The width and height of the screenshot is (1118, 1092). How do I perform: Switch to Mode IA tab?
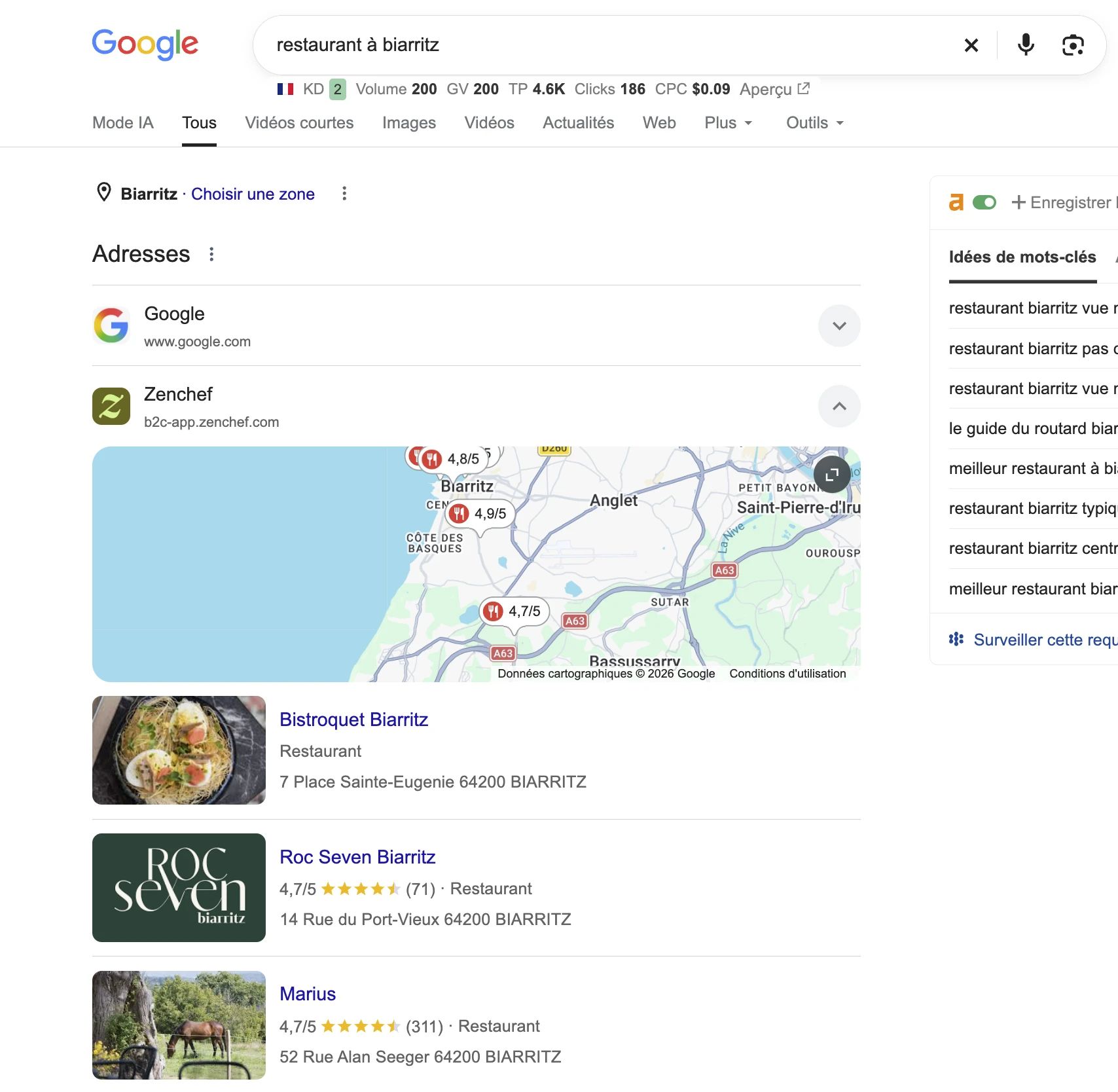123,123
